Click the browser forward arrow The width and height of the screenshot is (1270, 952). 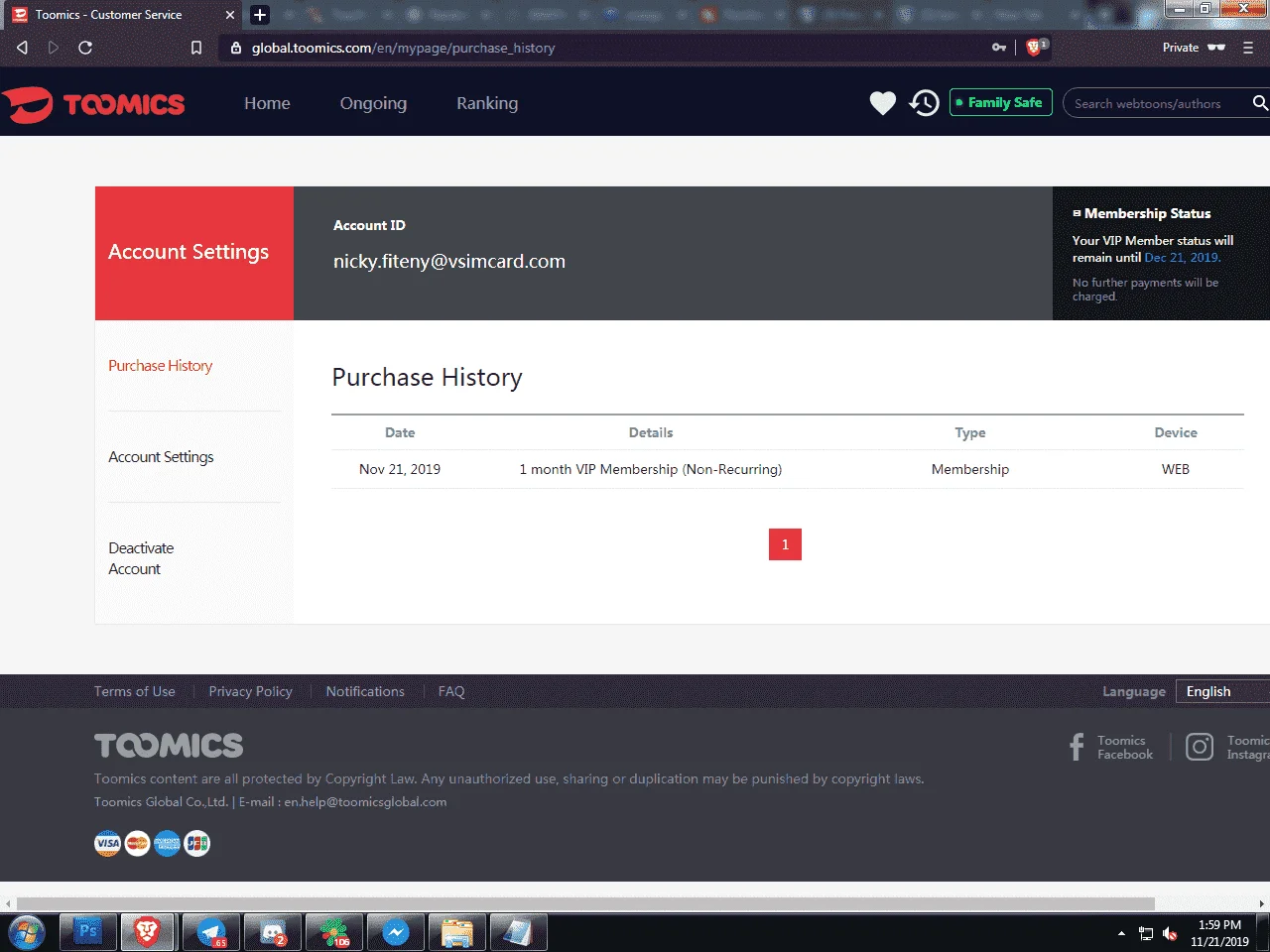(54, 48)
